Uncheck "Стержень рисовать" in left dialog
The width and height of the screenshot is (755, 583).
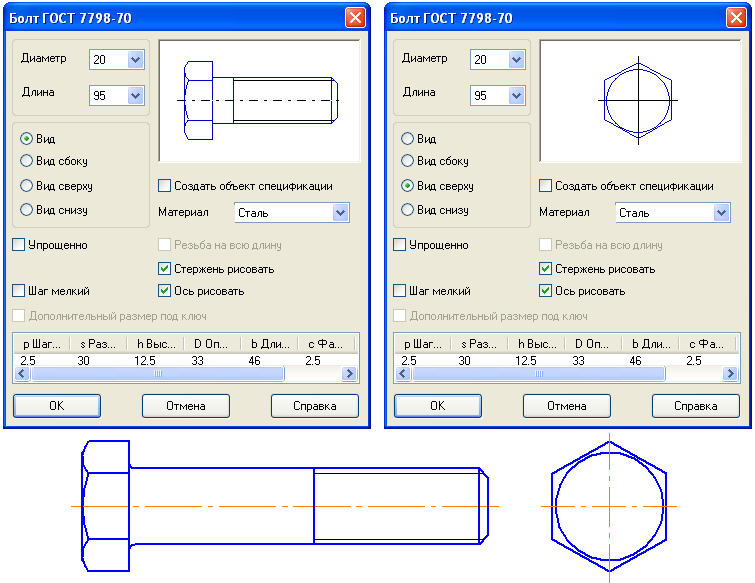click(x=164, y=268)
